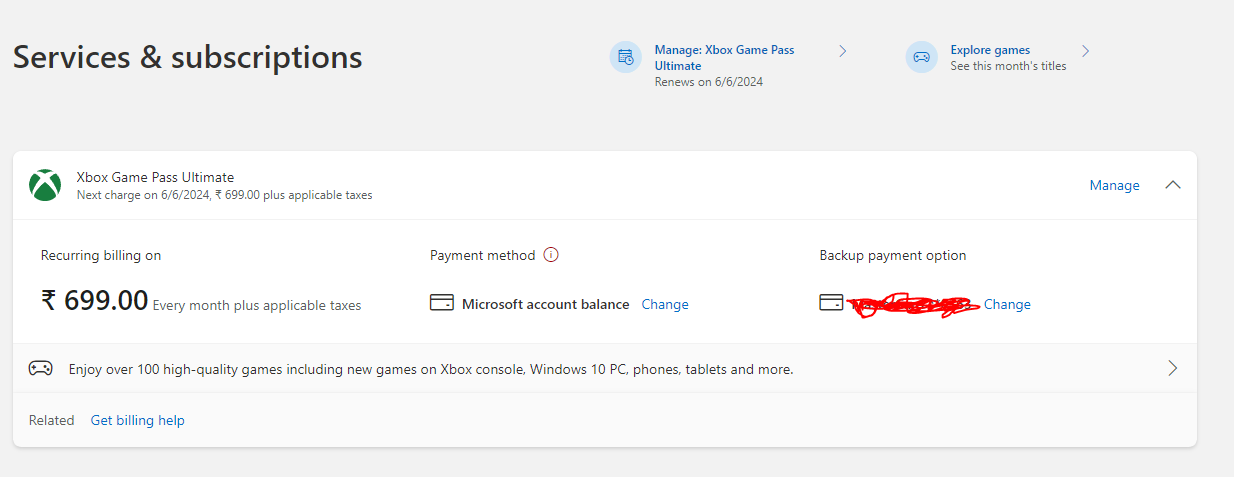Click the card icon next to Microsoft account balance
Screen dimensions: 1234x477
(x=442, y=303)
